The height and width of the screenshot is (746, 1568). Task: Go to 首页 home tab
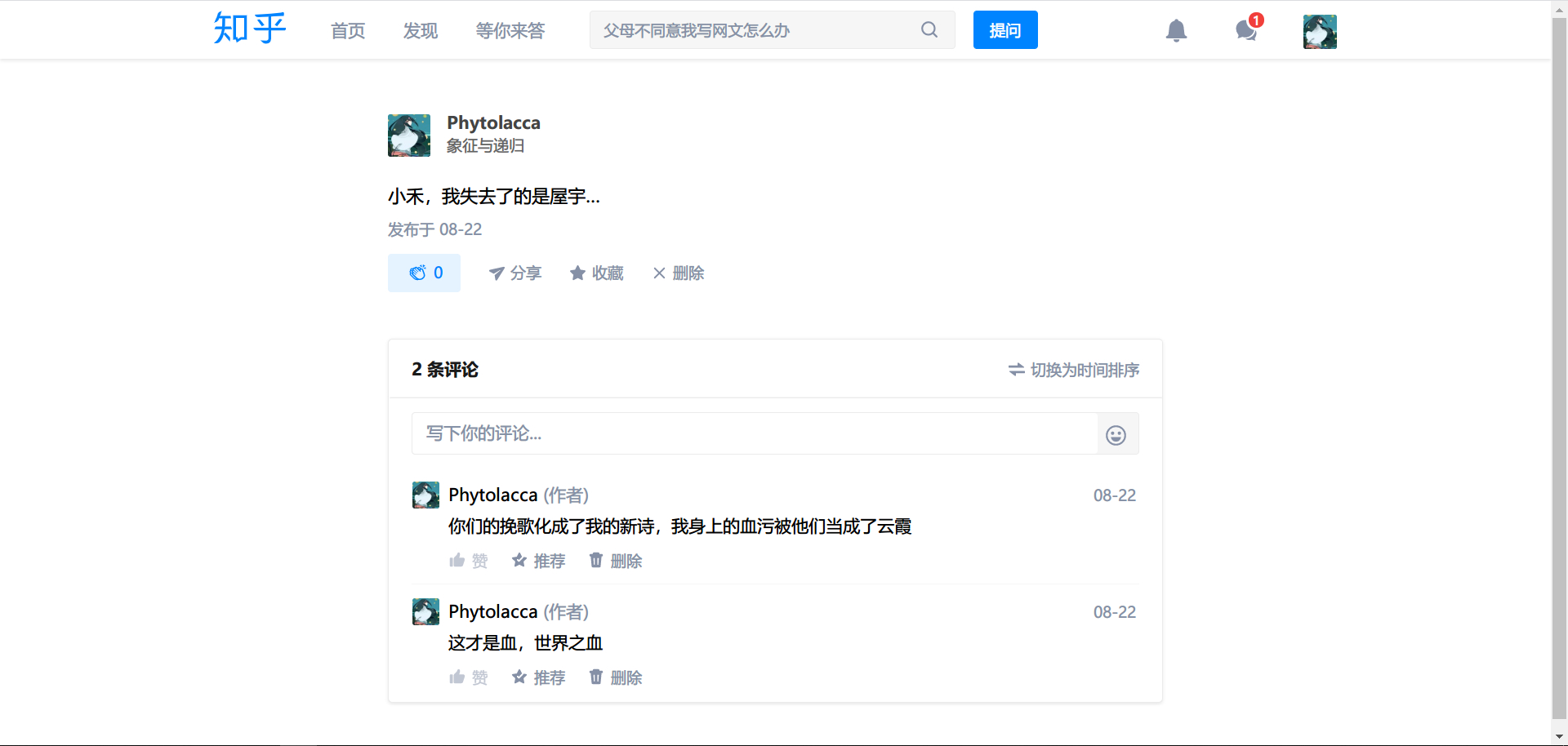coord(348,31)
